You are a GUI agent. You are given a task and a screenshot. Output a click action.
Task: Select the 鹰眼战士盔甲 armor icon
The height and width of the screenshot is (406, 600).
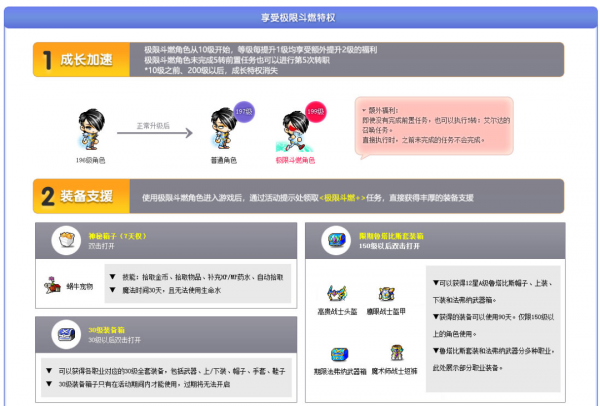point(386,293)
